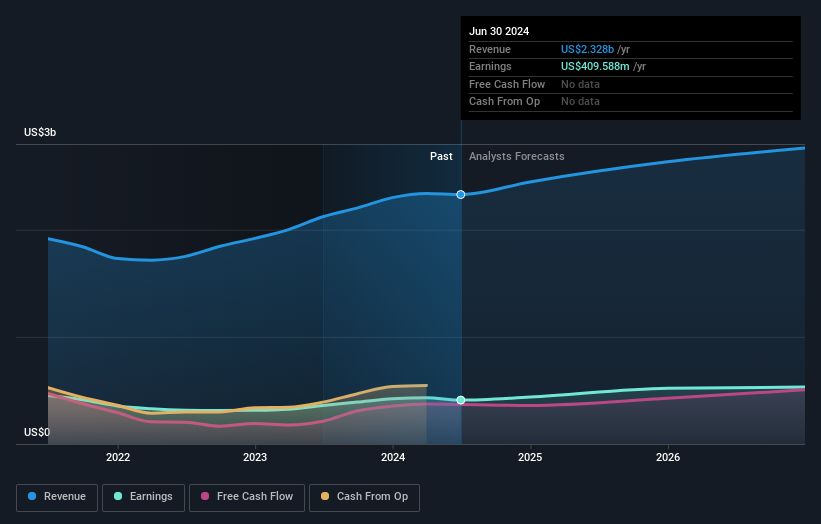Viewport: 821px width, 524px height.
Task: Click the Revenue tooltip row label
Action: [x=490, y=49]
